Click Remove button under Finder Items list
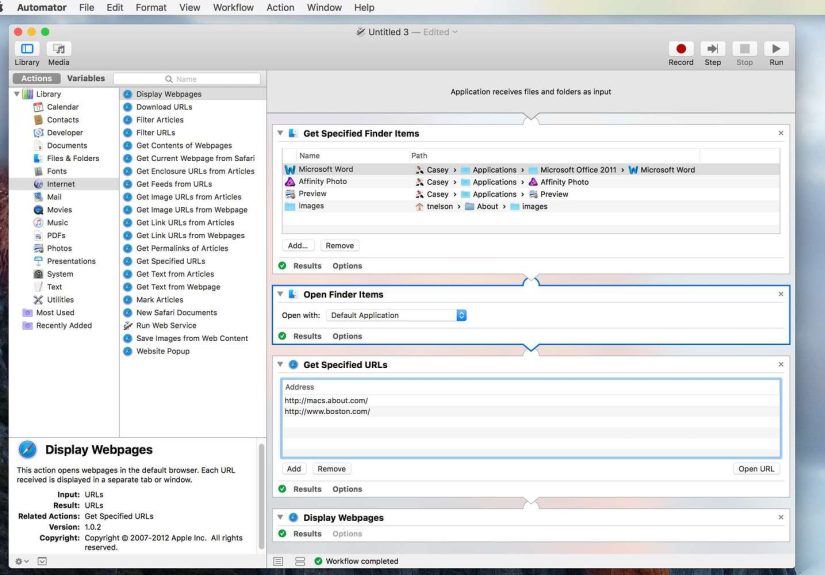The image size is (825, 575). (x=339, y=246)
